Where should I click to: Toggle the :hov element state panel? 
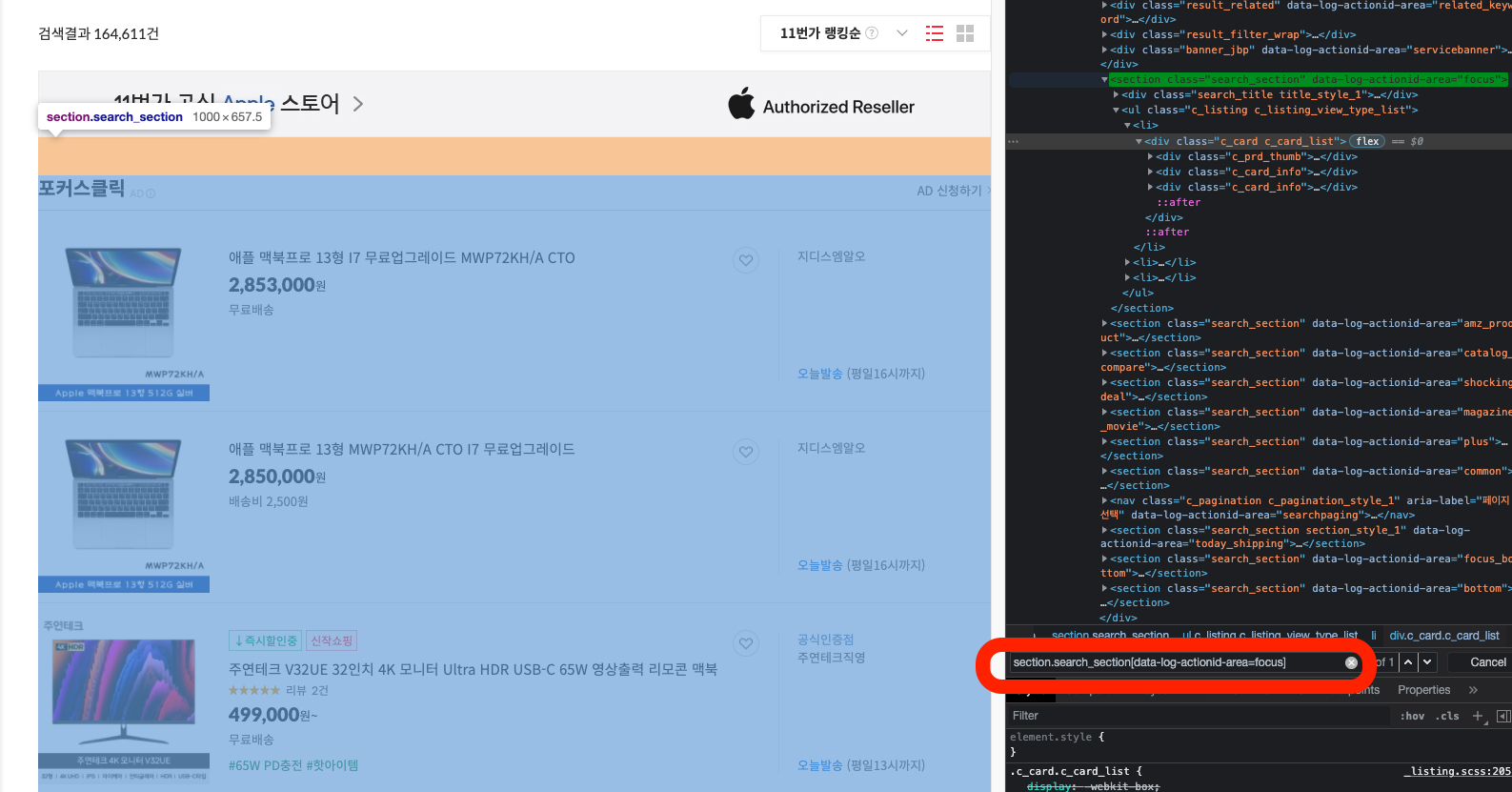1412,716
